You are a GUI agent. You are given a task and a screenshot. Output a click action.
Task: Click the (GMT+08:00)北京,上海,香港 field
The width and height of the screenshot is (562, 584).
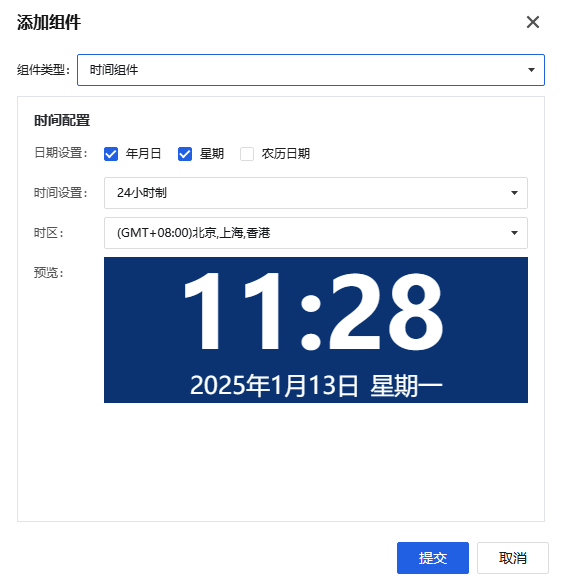tap(316, 233)
